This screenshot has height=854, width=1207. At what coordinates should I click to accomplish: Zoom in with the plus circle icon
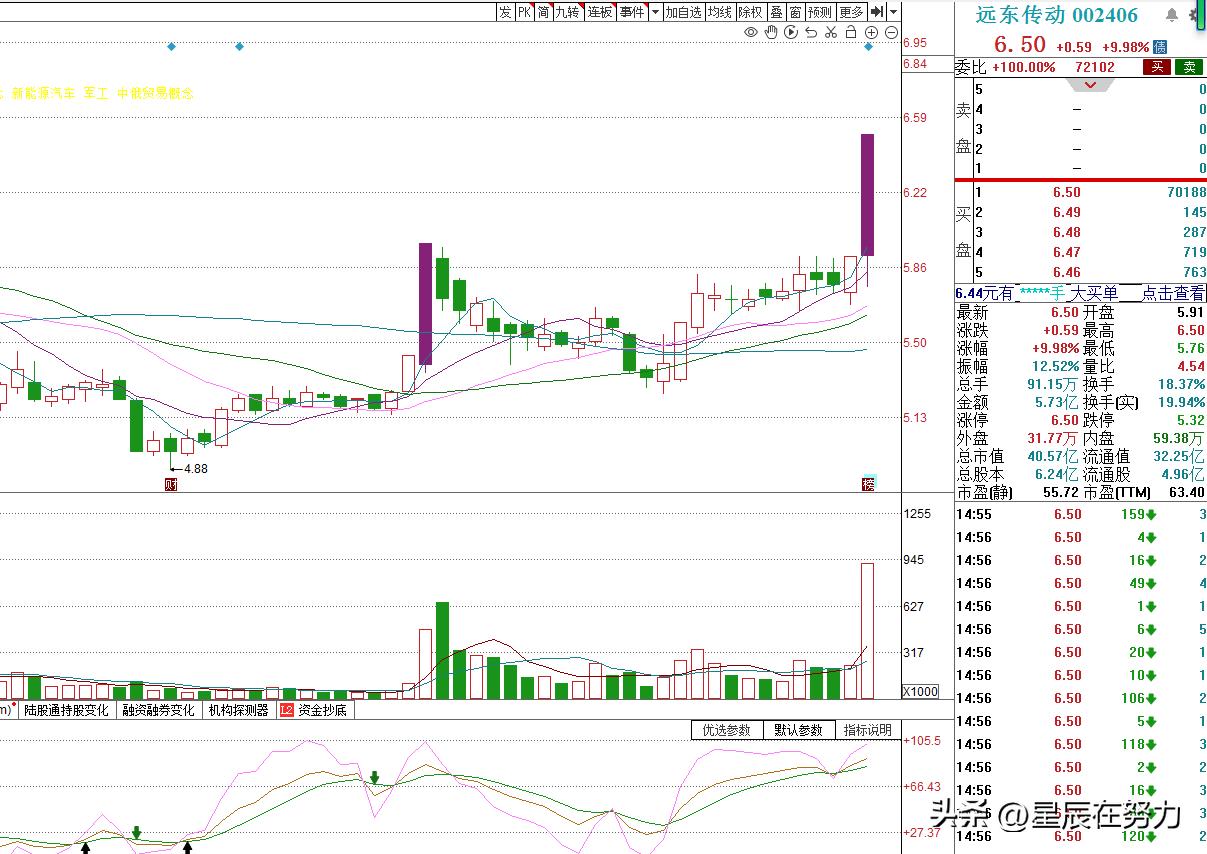[x=871, y=33]
